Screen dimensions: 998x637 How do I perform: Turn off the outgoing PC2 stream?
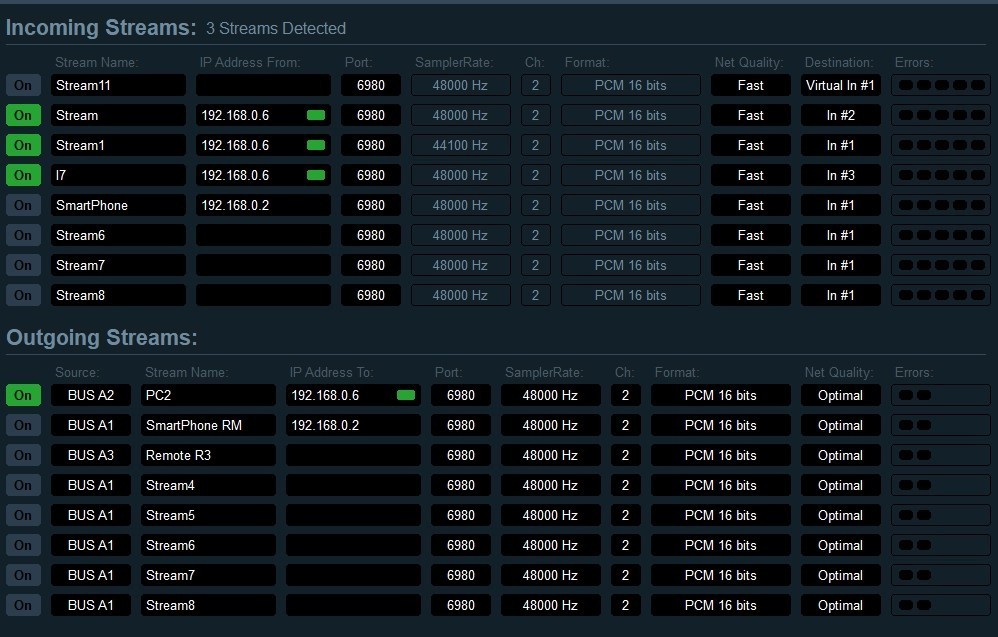click(x=23, y=395)
